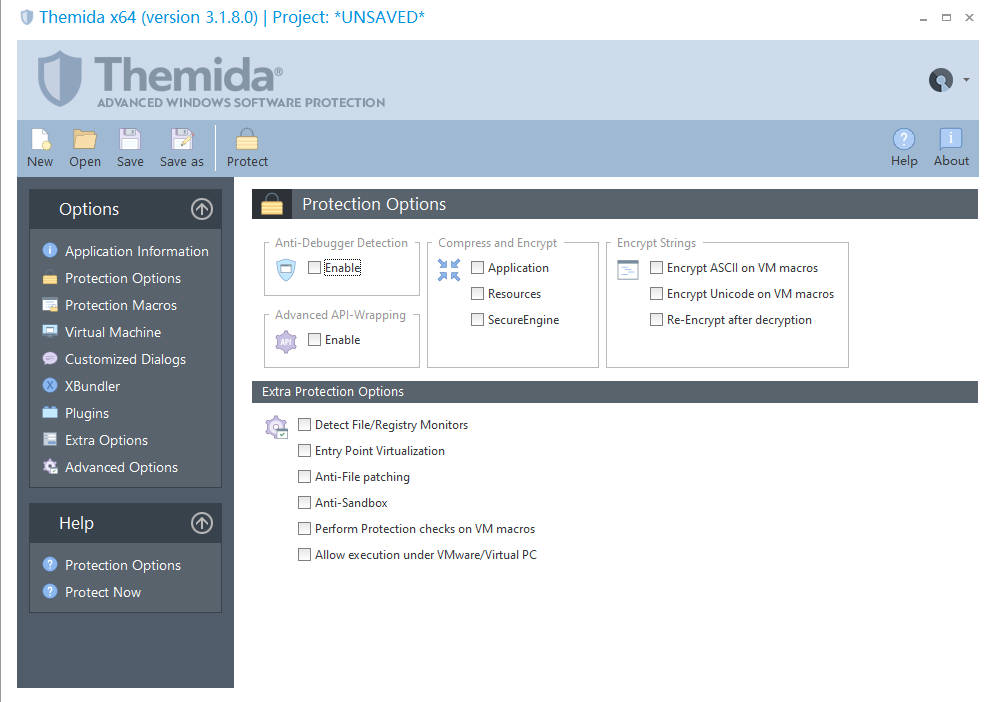This screenshot has width=993, height=702.
Task: Open the Protect Now help link
Action: click(x=103, y=592)
